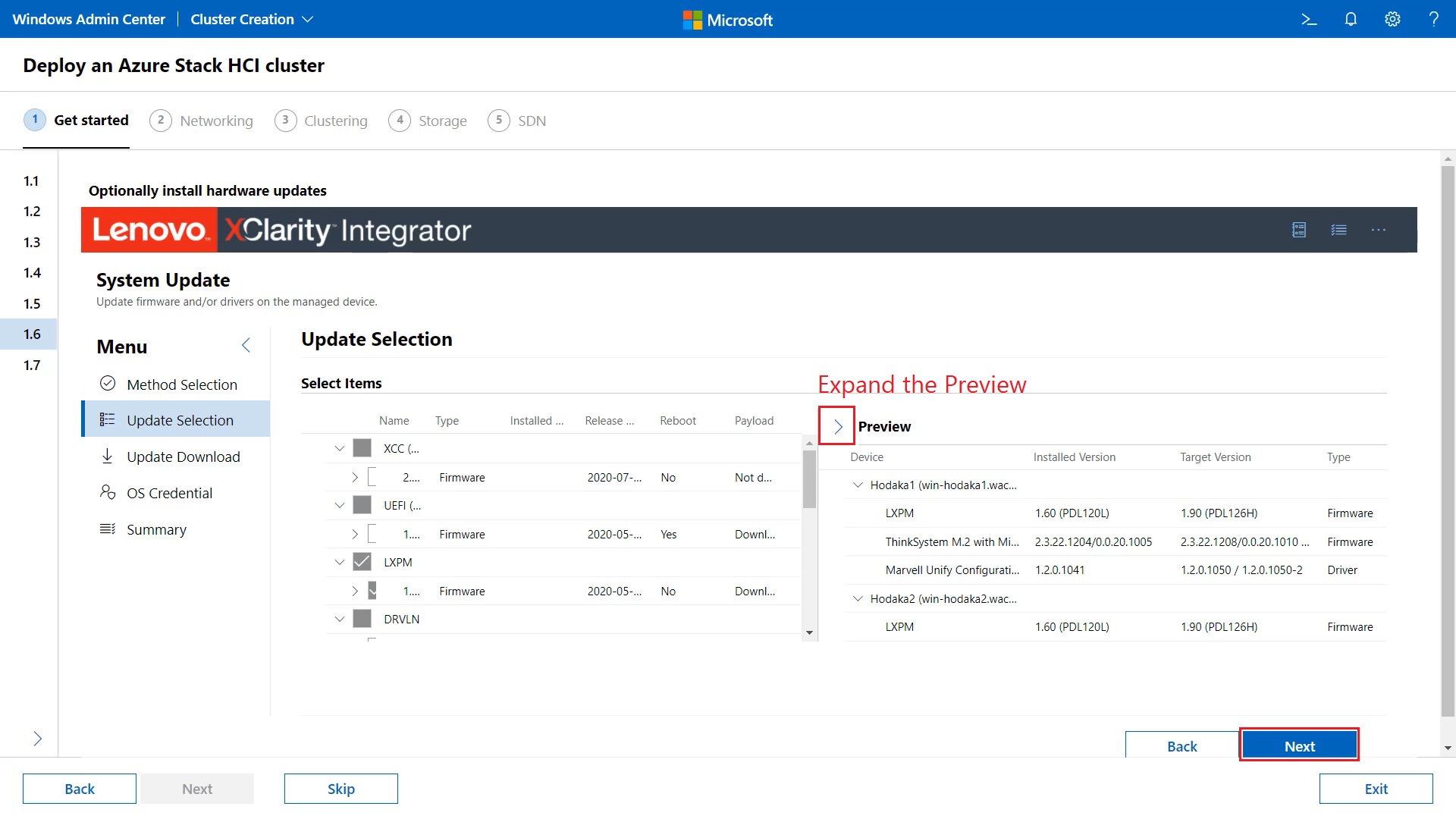Viewport: 1456px width, 819px height.
Task: Select Update Download in the System Update menu
Action: (x=183, y=457)
